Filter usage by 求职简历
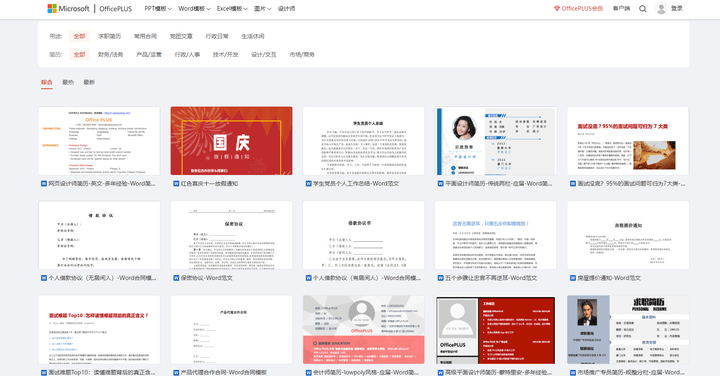Viewport: 720px width, 376px height. tap(109, 36)
